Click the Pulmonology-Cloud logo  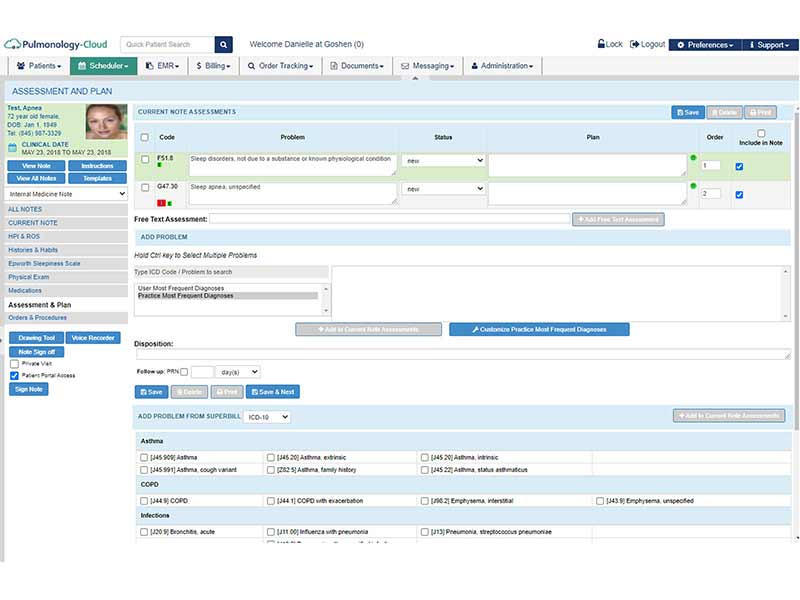point(56,44)
